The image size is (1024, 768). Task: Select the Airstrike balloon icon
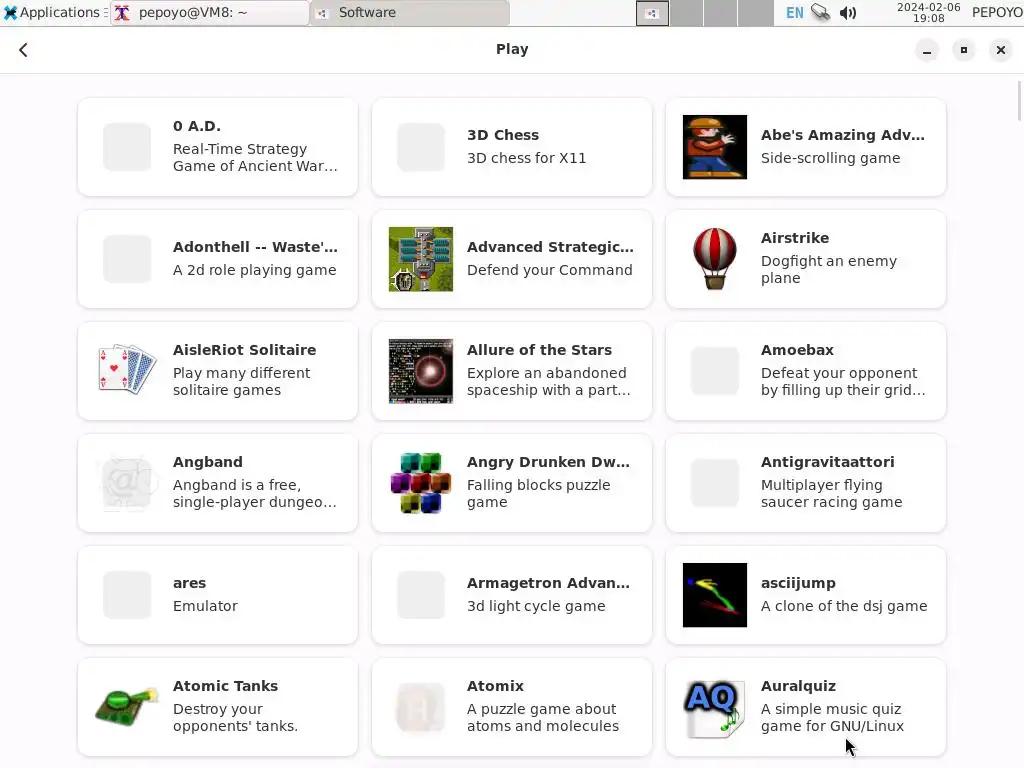point(714,259)
